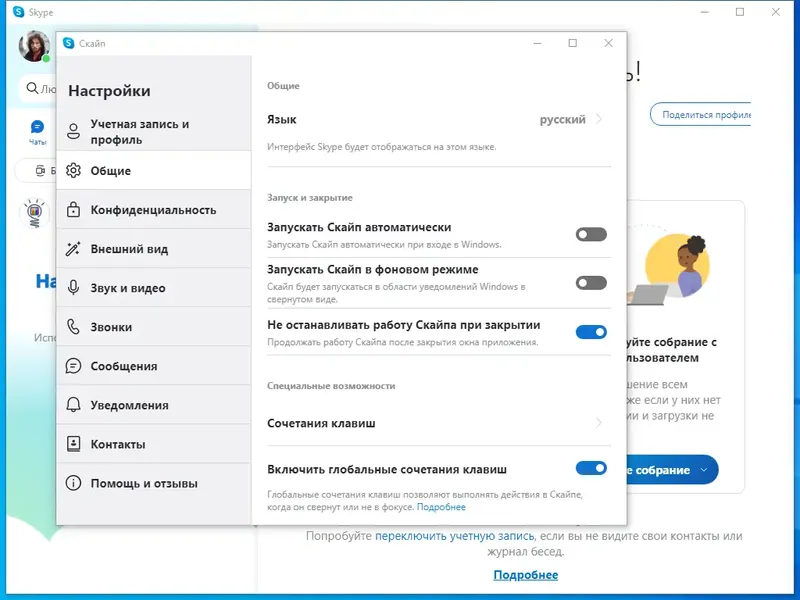Select the Конфиденциальность section
The image size is (800, 600).
pos(139,209)
